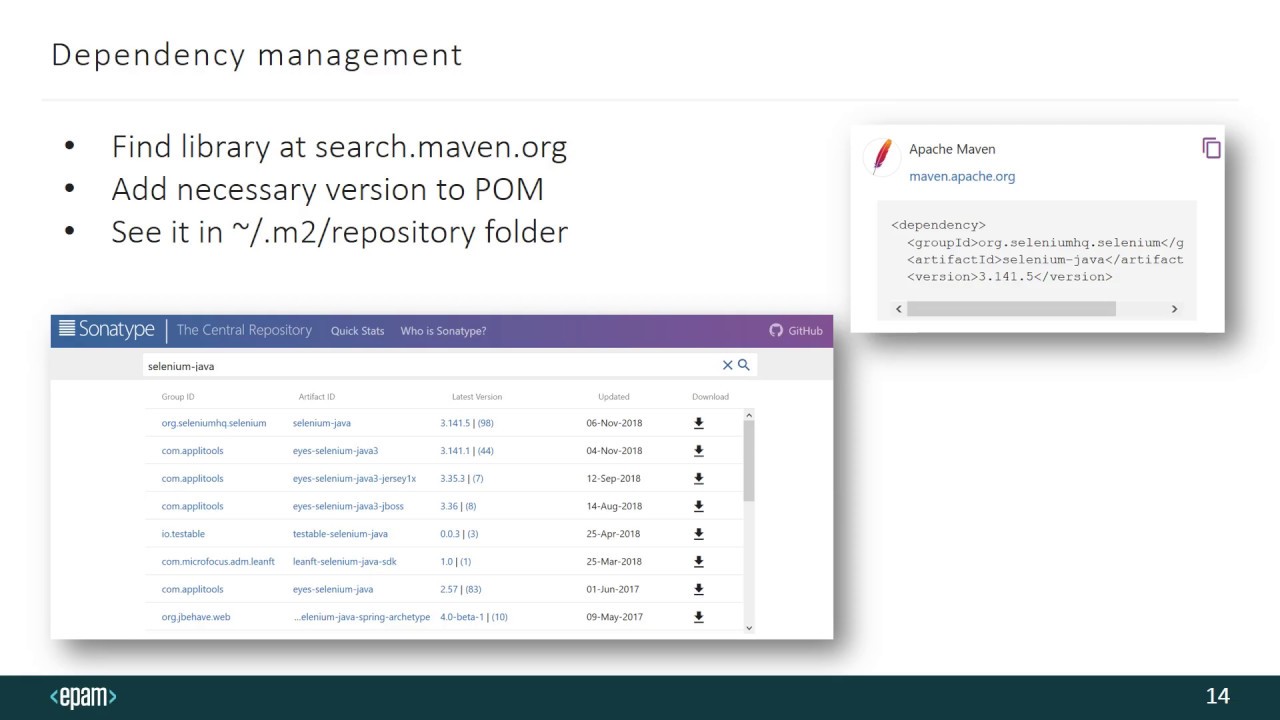Click the 01-Jun-2017 date cell
The width and height of the screenshot is (1280, 720).
point(613,590)
